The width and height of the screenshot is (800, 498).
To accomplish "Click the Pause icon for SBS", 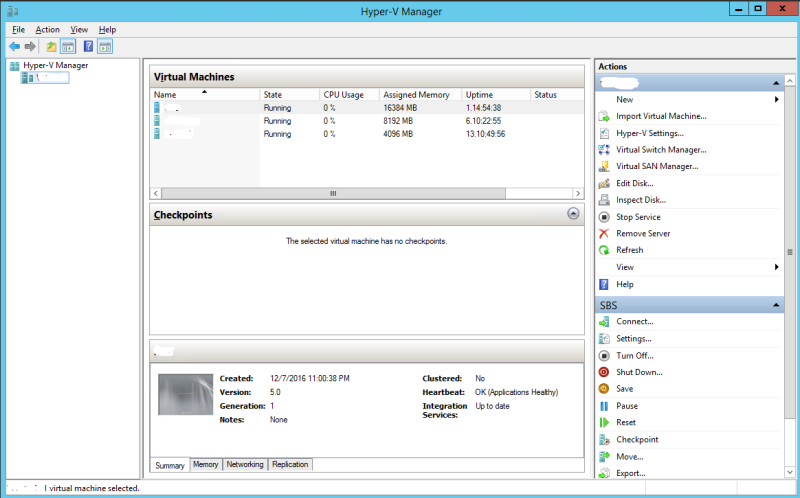I will pyautogui.click(x=604, y=406).
